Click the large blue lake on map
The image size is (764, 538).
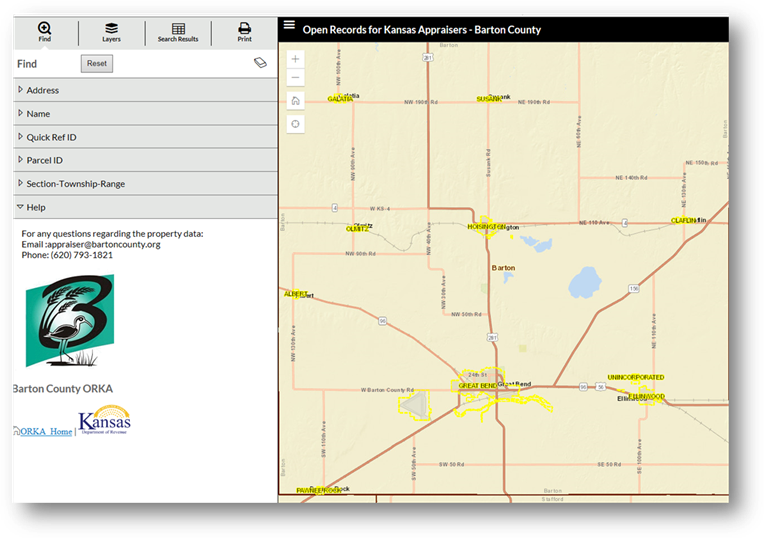(x=585, y=283)
